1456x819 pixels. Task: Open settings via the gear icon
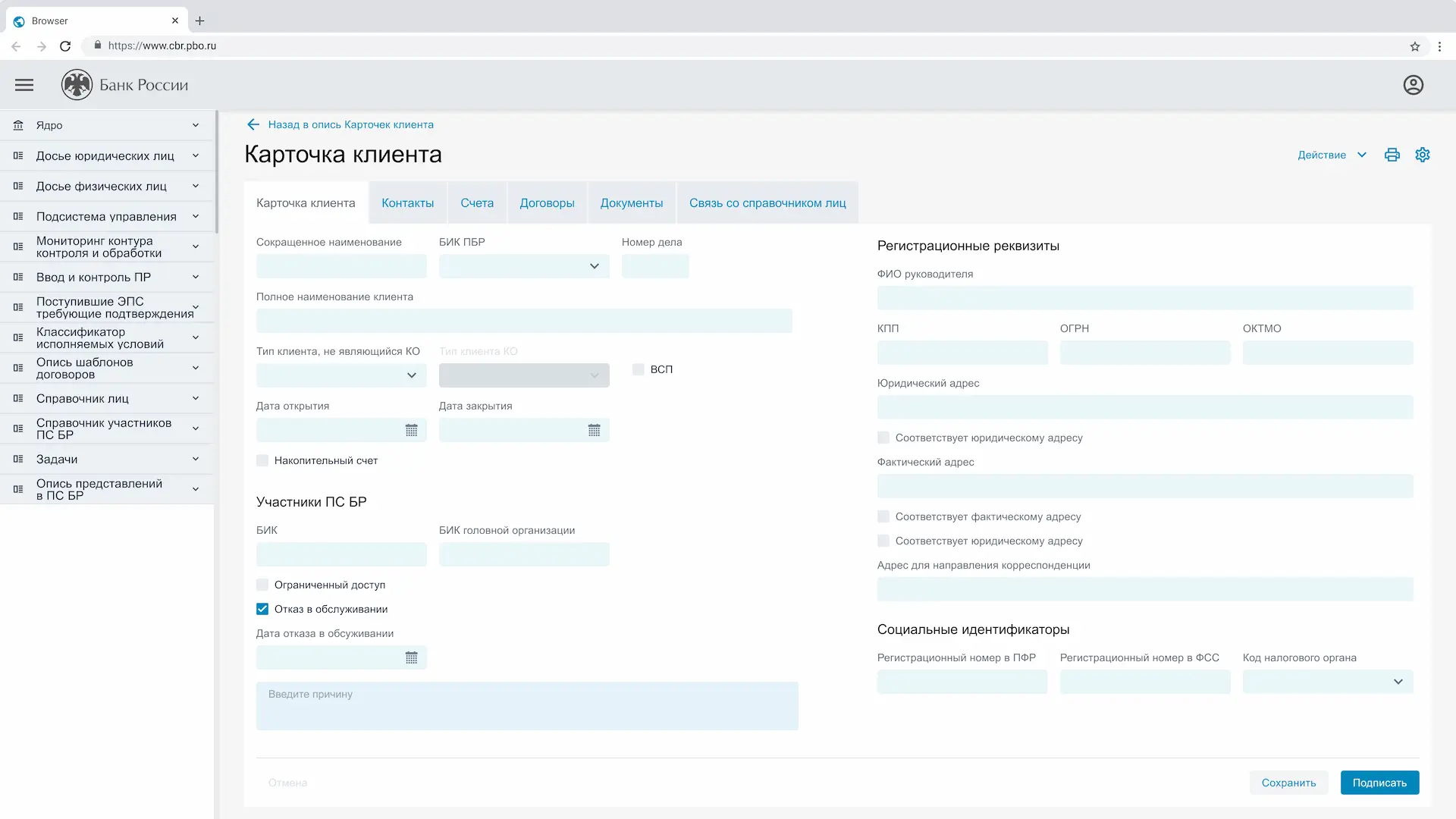[x=1423, y=155]
